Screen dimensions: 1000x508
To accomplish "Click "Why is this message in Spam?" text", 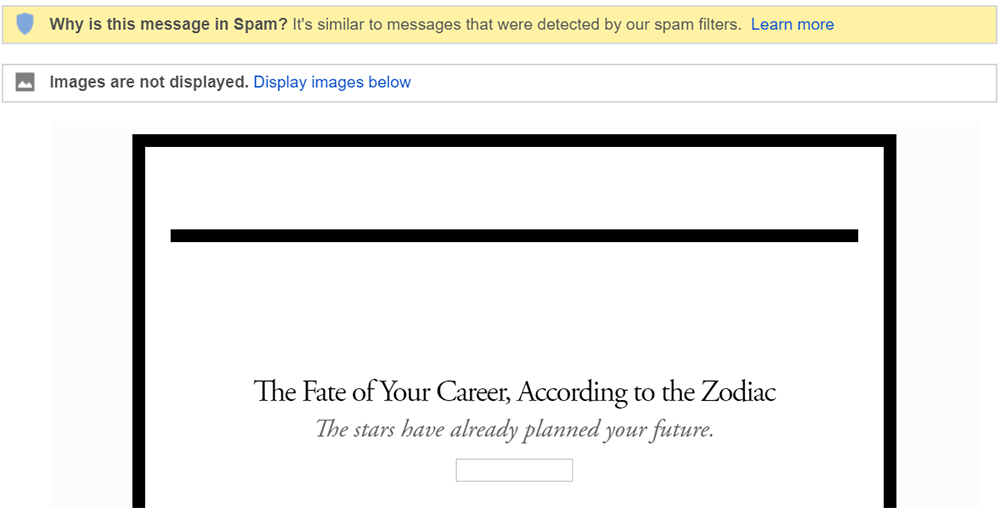I will 168,24.
